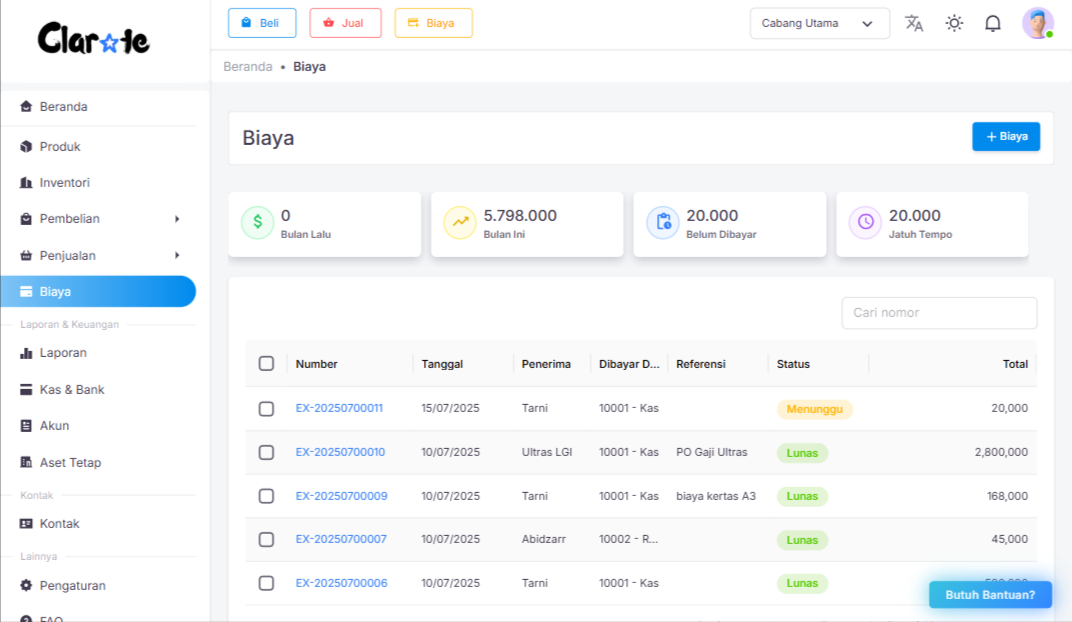1072x622 pixels.
Task: Click the Butuh Bantuan? help button
Action: point(990,595)
